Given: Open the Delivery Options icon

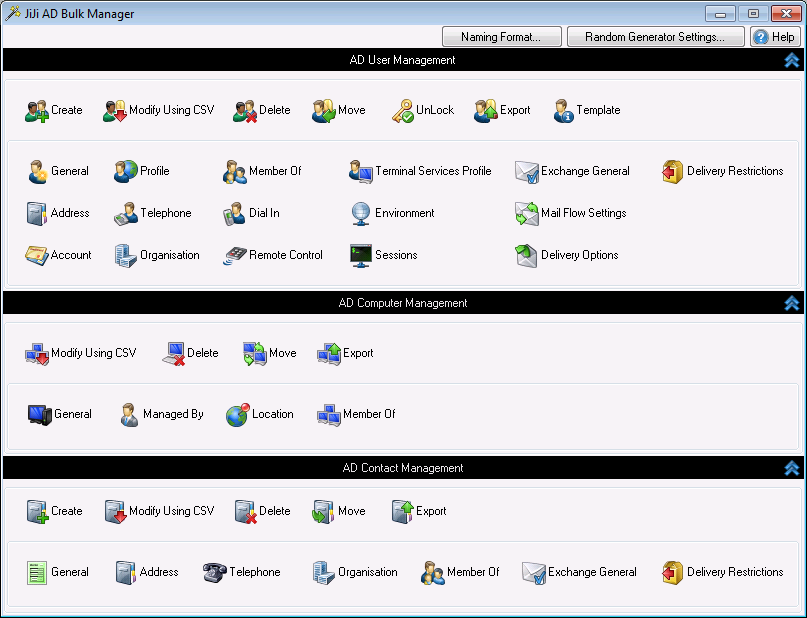Looking at the screenshot, I should [527, 255].
